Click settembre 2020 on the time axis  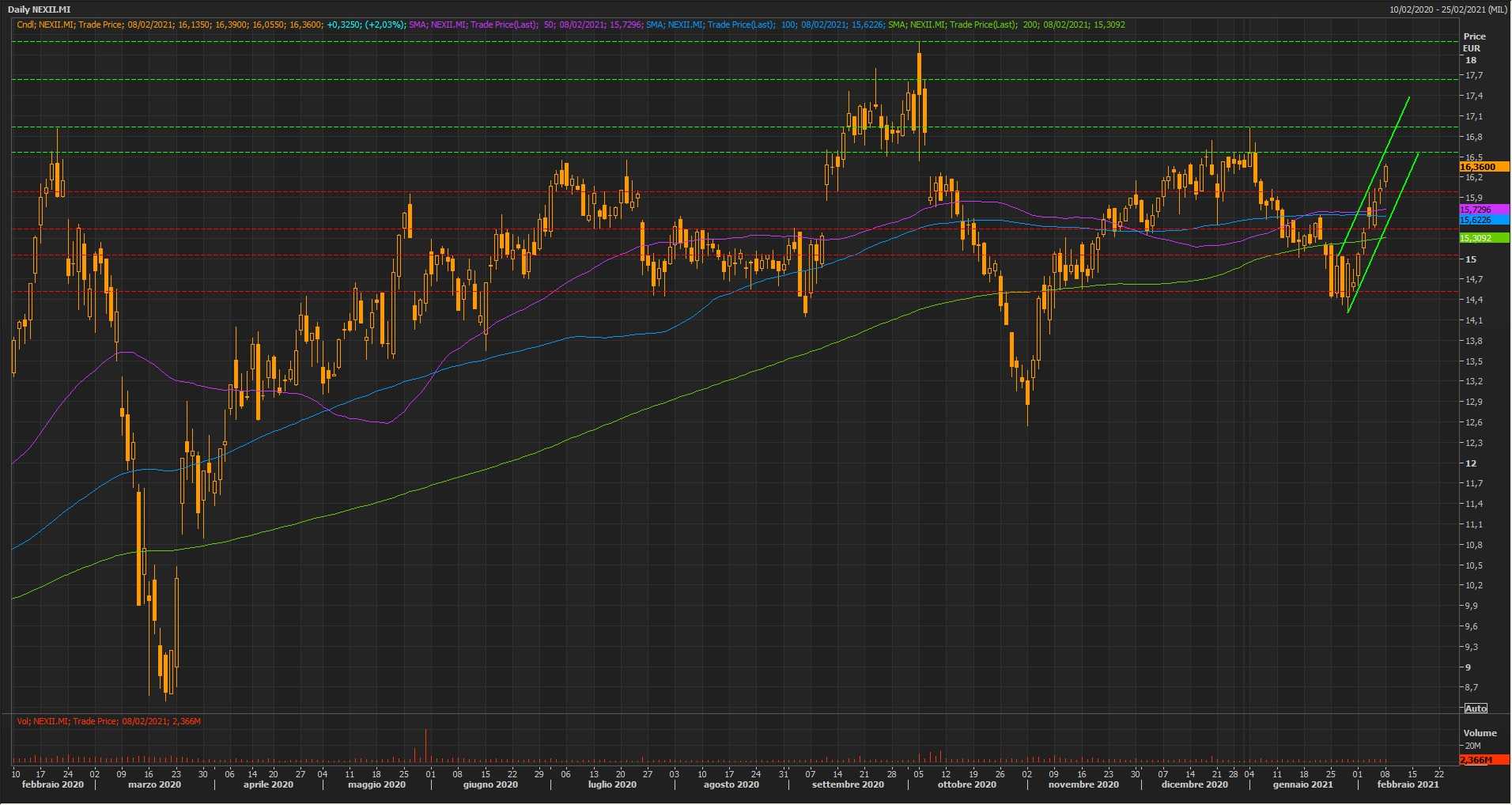pos(848,784)
